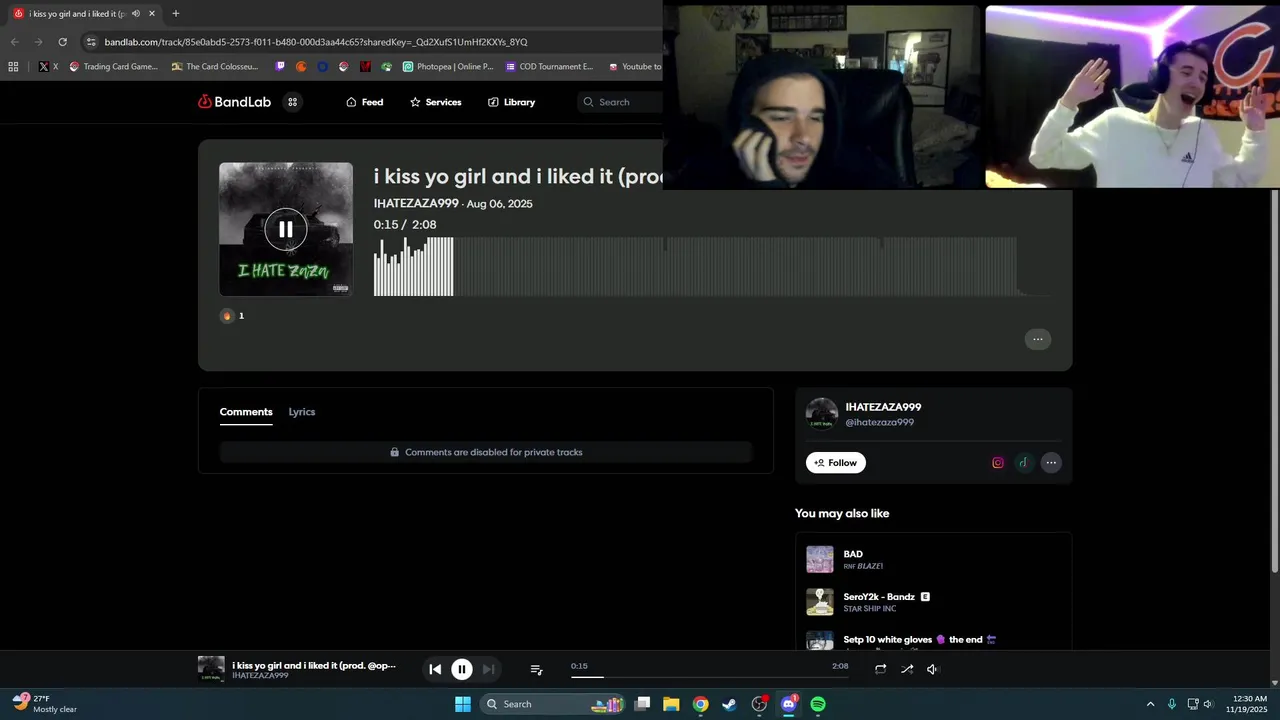Viewport: 1280px width, 720px height.
Task: Click the SeroY2k - Bandz cover thumbnail
Action: (x=820, y=602)
